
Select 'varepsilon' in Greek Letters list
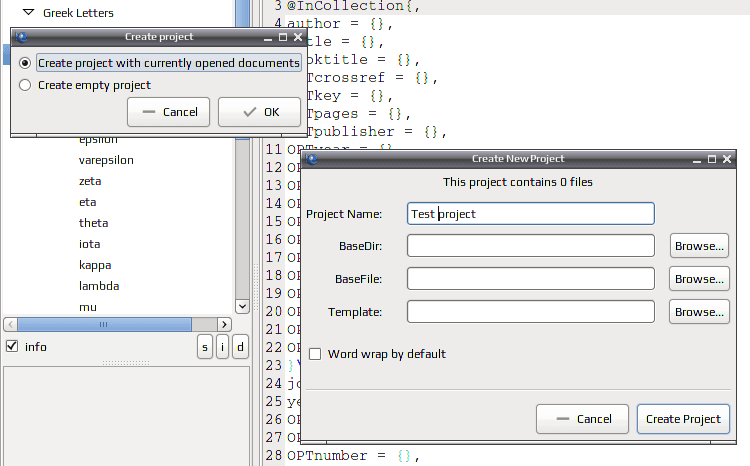(x=106, y=160)
